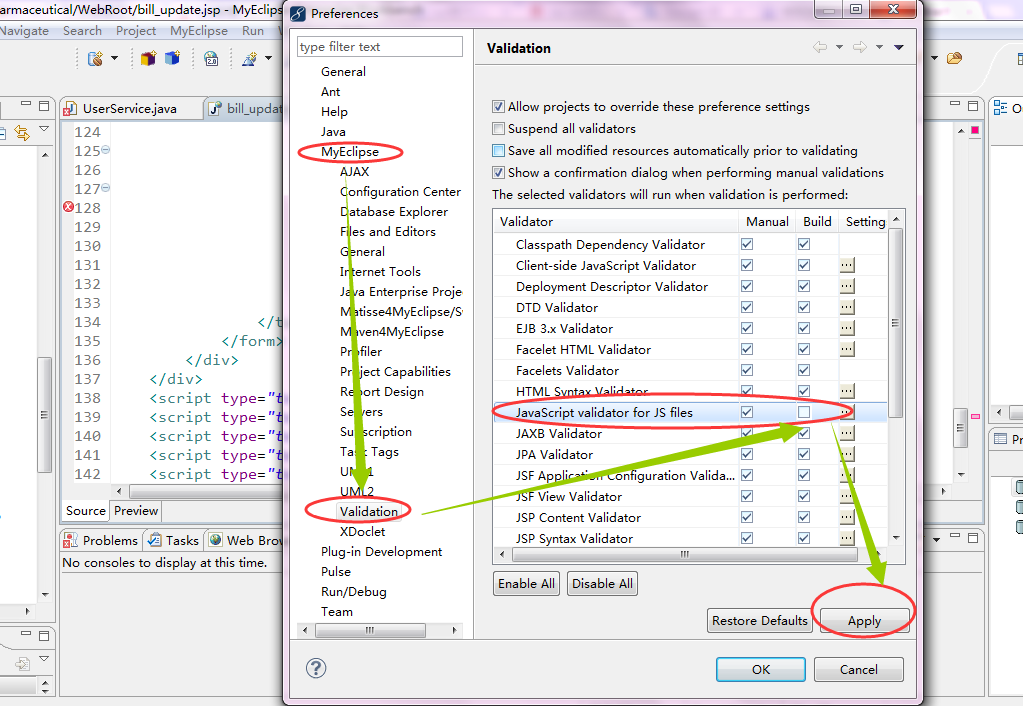Screen dimensions: 1023x706
Task: Open the Navigate menu
Action: [x=24, y=31]
